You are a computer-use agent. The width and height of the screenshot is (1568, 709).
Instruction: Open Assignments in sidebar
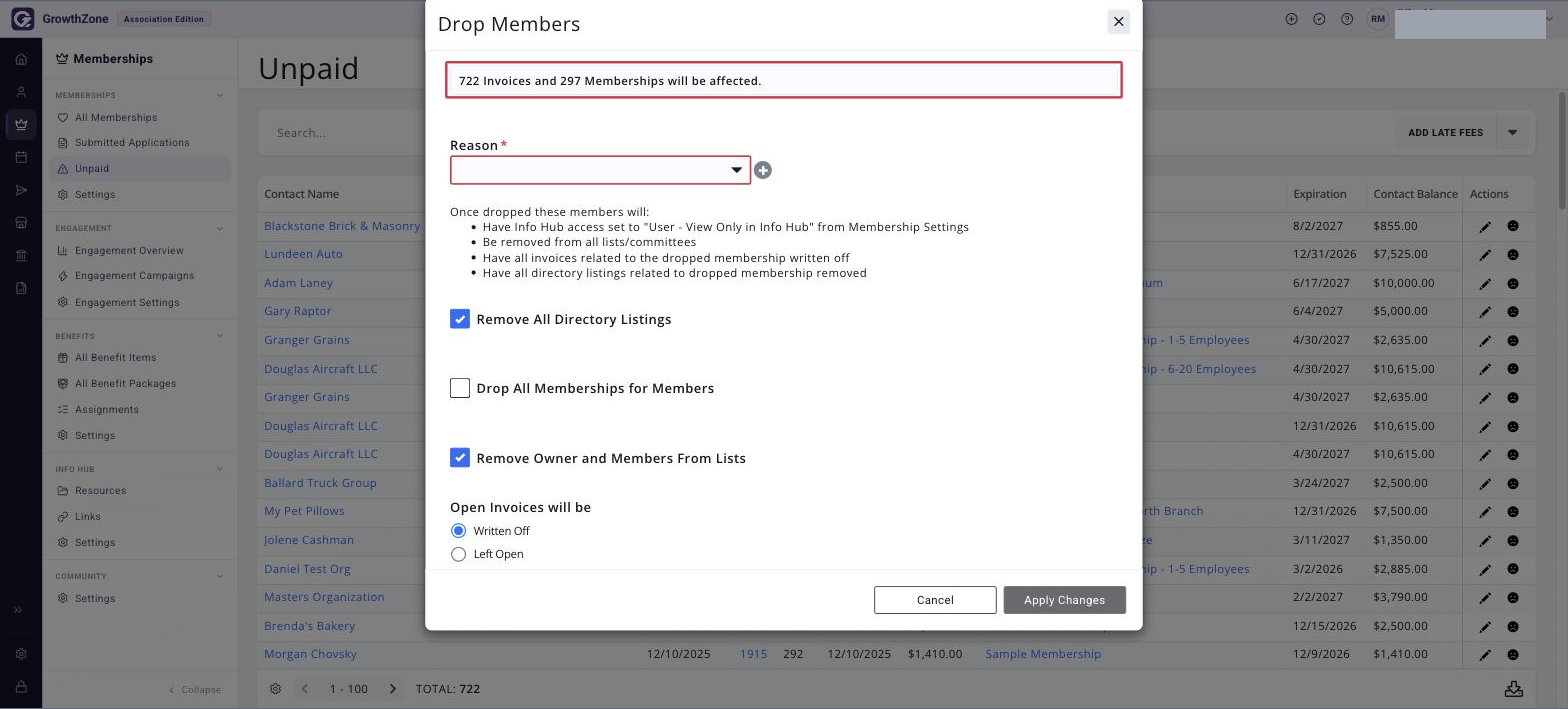(x=106, y=409)
